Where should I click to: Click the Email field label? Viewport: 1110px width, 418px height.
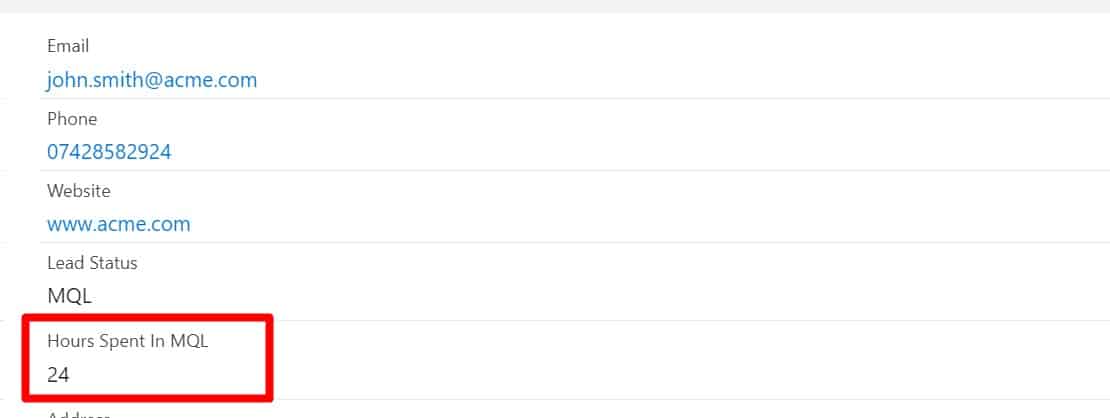(x=68, y=46)
